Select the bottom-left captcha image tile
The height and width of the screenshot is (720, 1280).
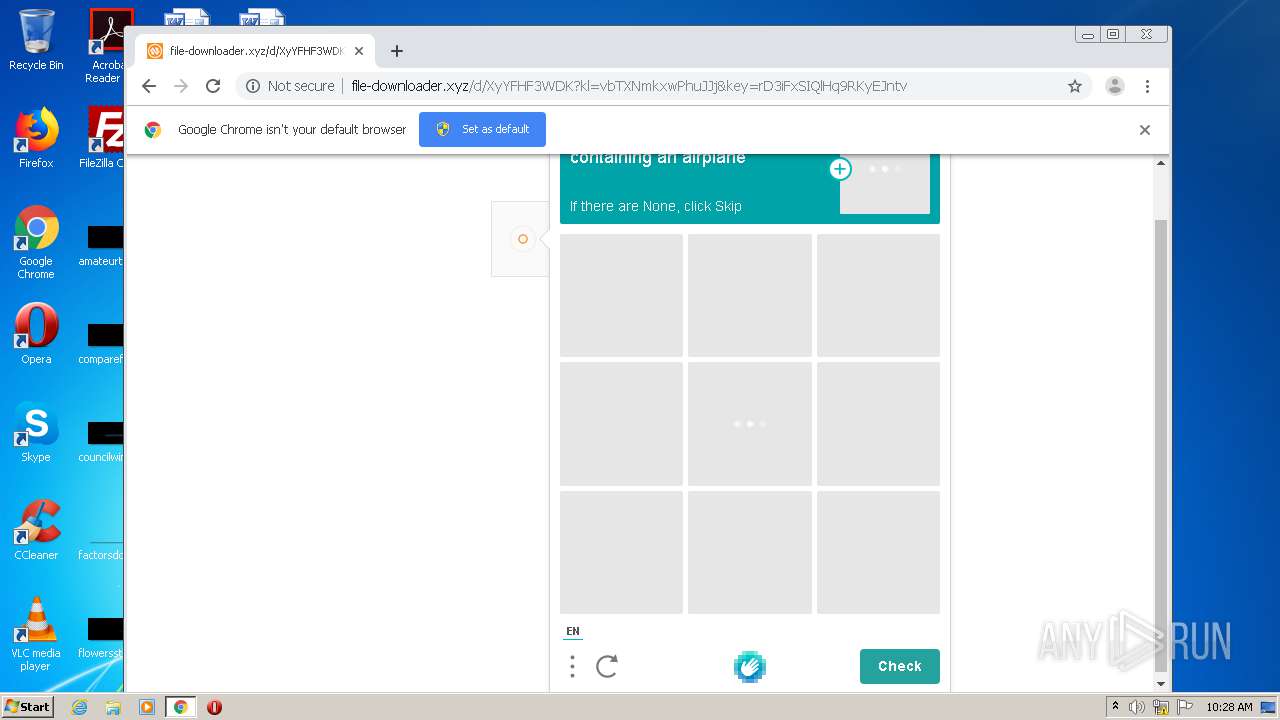[621, 552]
